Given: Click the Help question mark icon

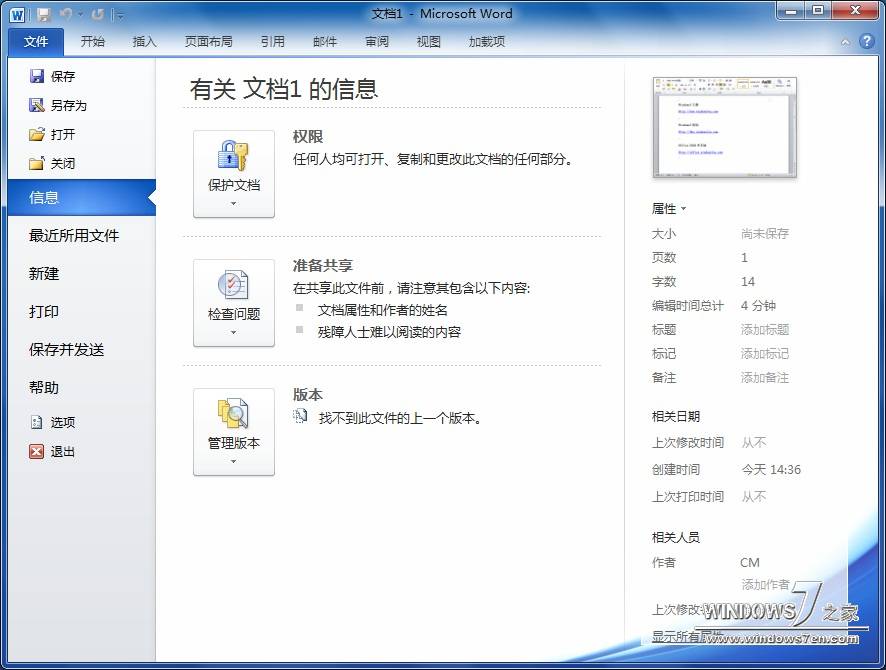Looking at the screenshot, I should 866,41.
